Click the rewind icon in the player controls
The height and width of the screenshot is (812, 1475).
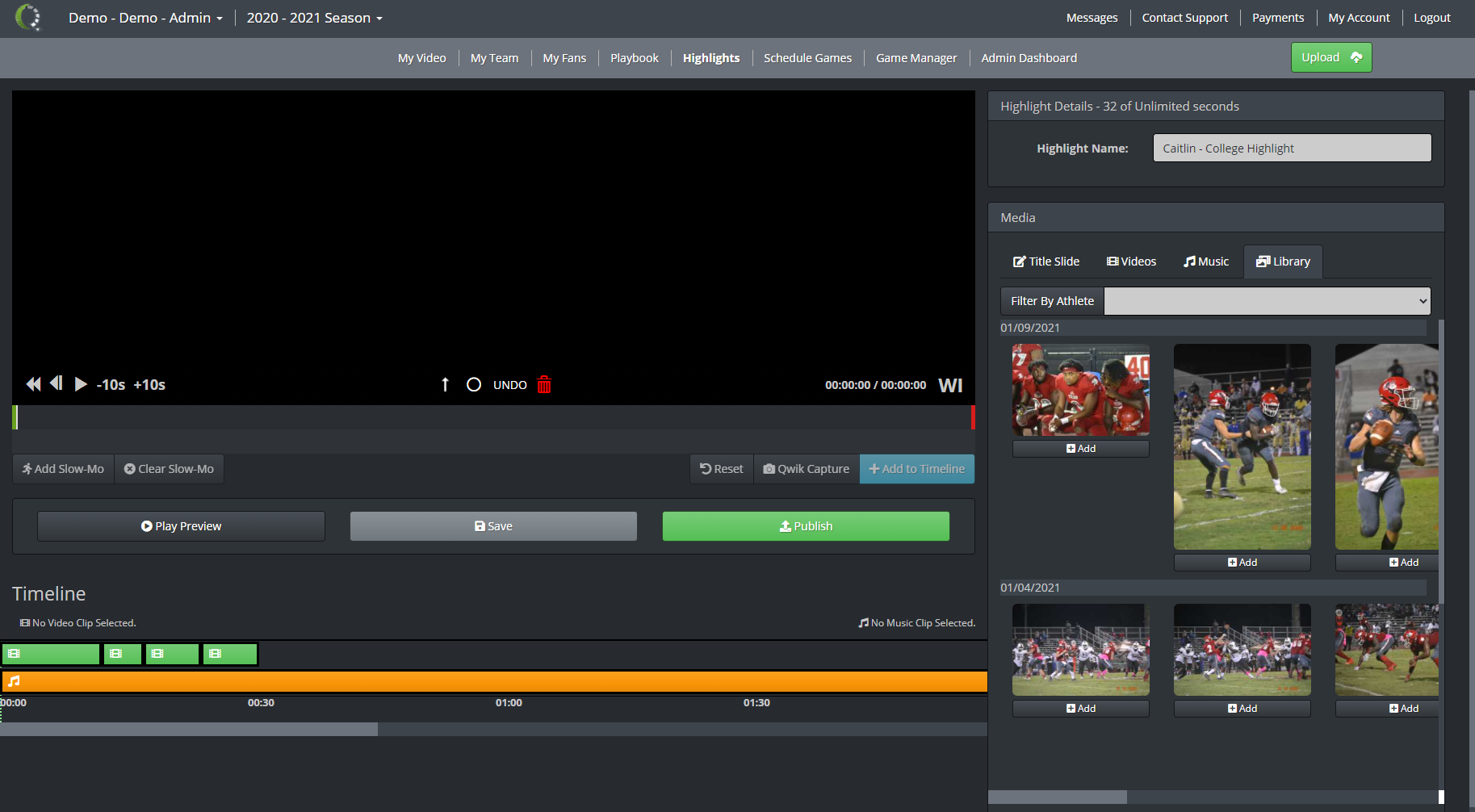pyautogui.click(x=33, y=384)
